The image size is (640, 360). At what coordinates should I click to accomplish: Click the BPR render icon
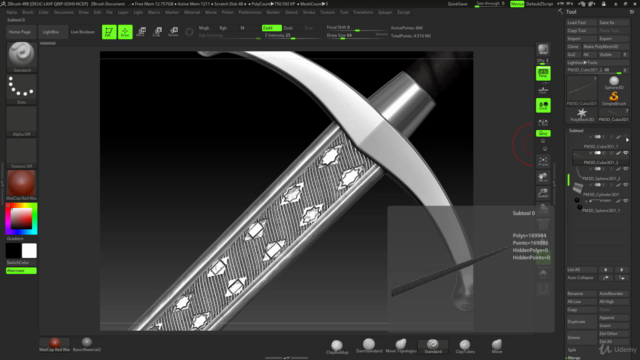coord(543,49)
